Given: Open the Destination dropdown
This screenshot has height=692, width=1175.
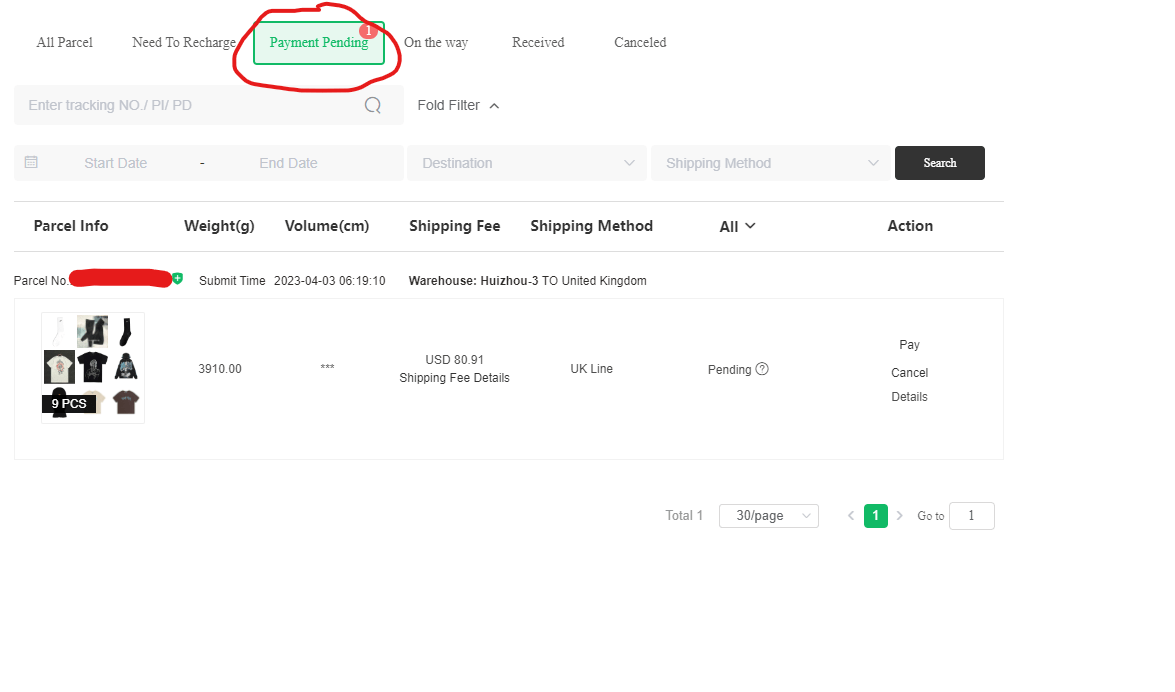Looking at the screenshot, I should coord(526,162).
